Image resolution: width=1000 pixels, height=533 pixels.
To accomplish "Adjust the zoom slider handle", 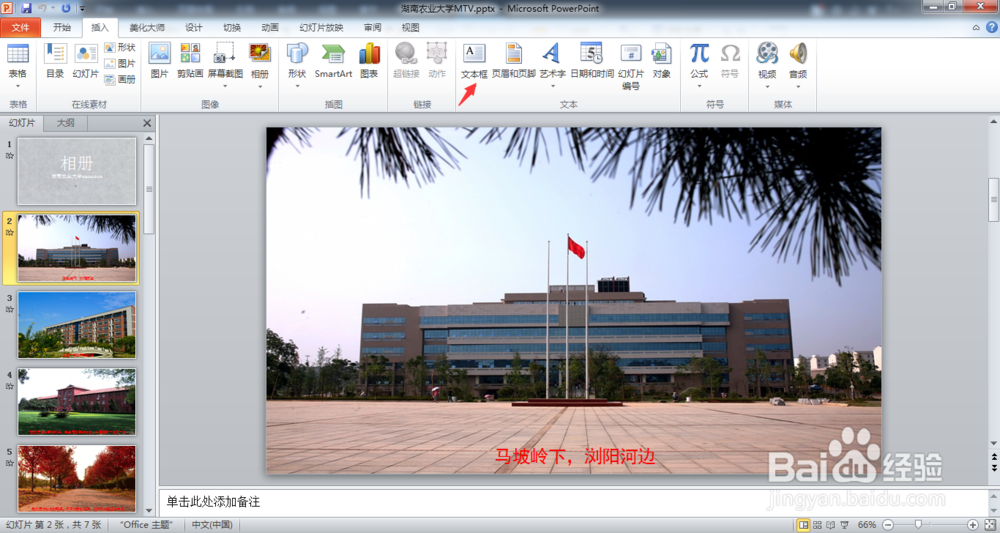I will 918,525.
